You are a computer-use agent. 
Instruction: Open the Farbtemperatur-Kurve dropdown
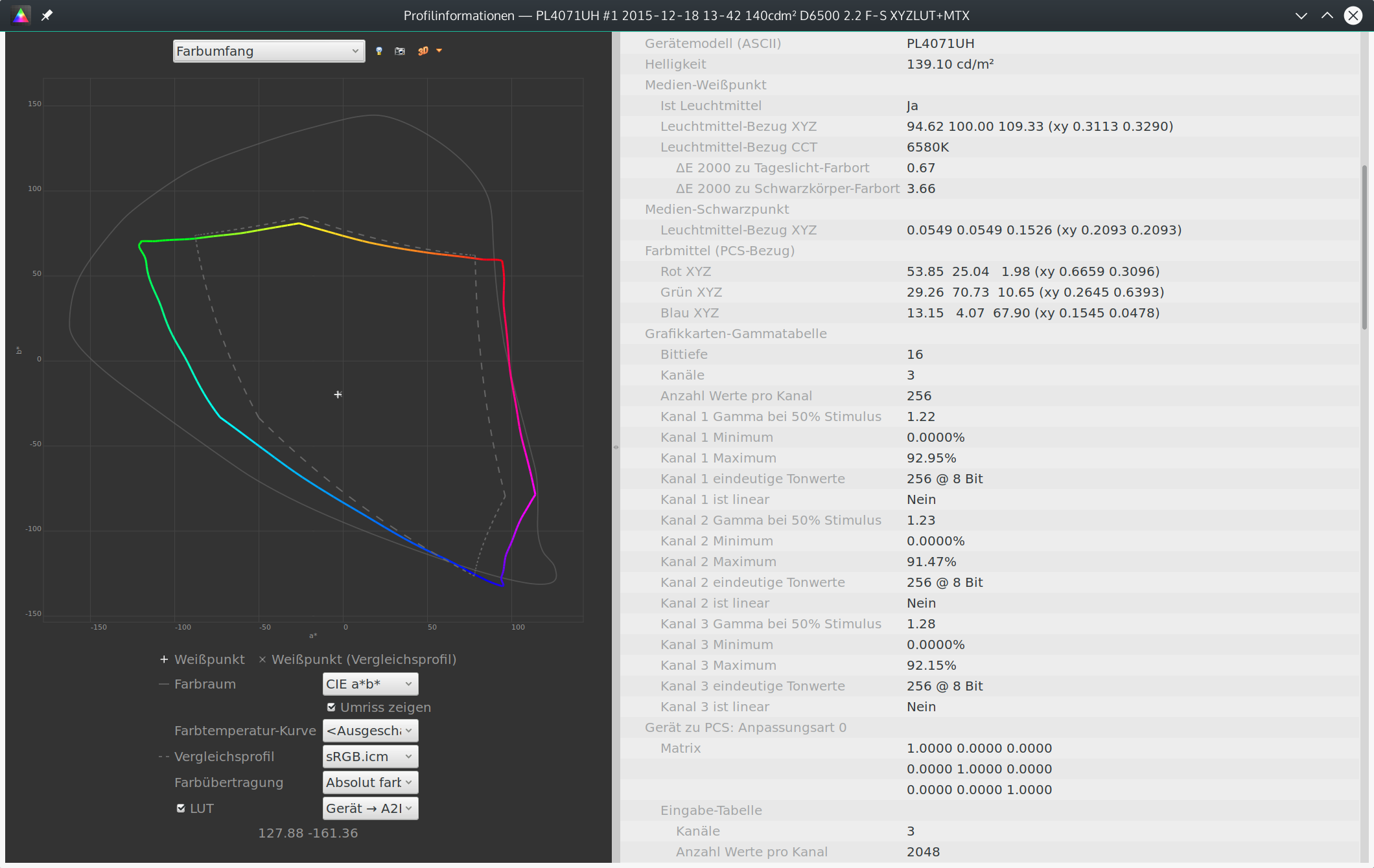point(370,731)
